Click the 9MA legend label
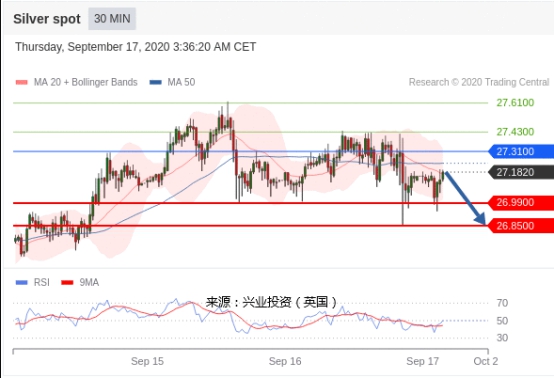The height and width of the screenshot is (378, 554). (89, 282)
